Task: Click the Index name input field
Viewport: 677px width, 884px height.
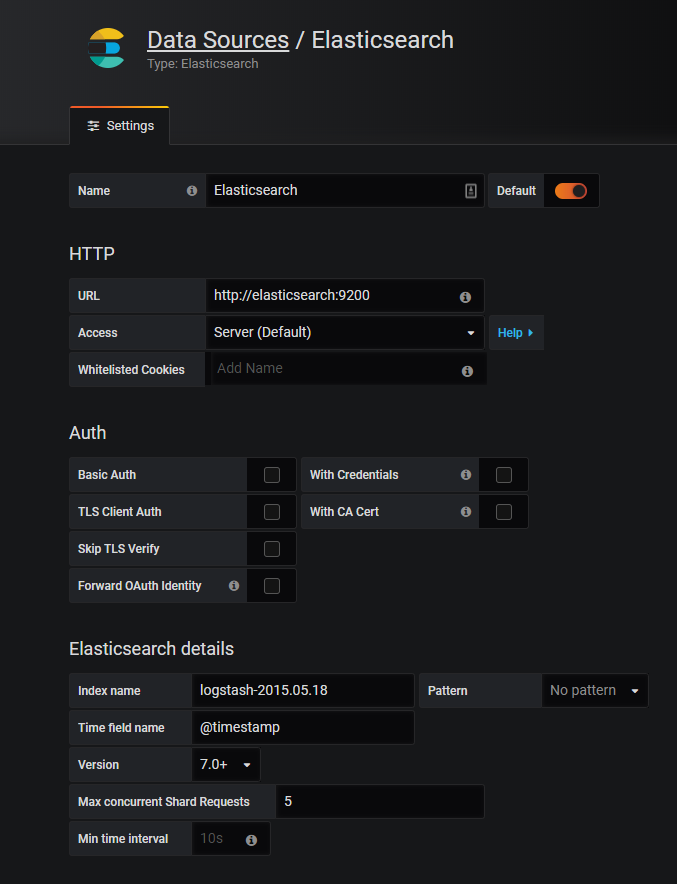Action: coord(302,691)
